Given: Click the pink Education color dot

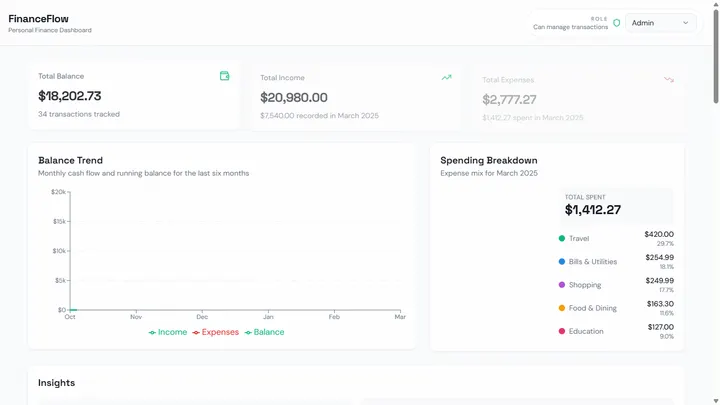Looking at the screenshot, I should [x=562, y=331].
